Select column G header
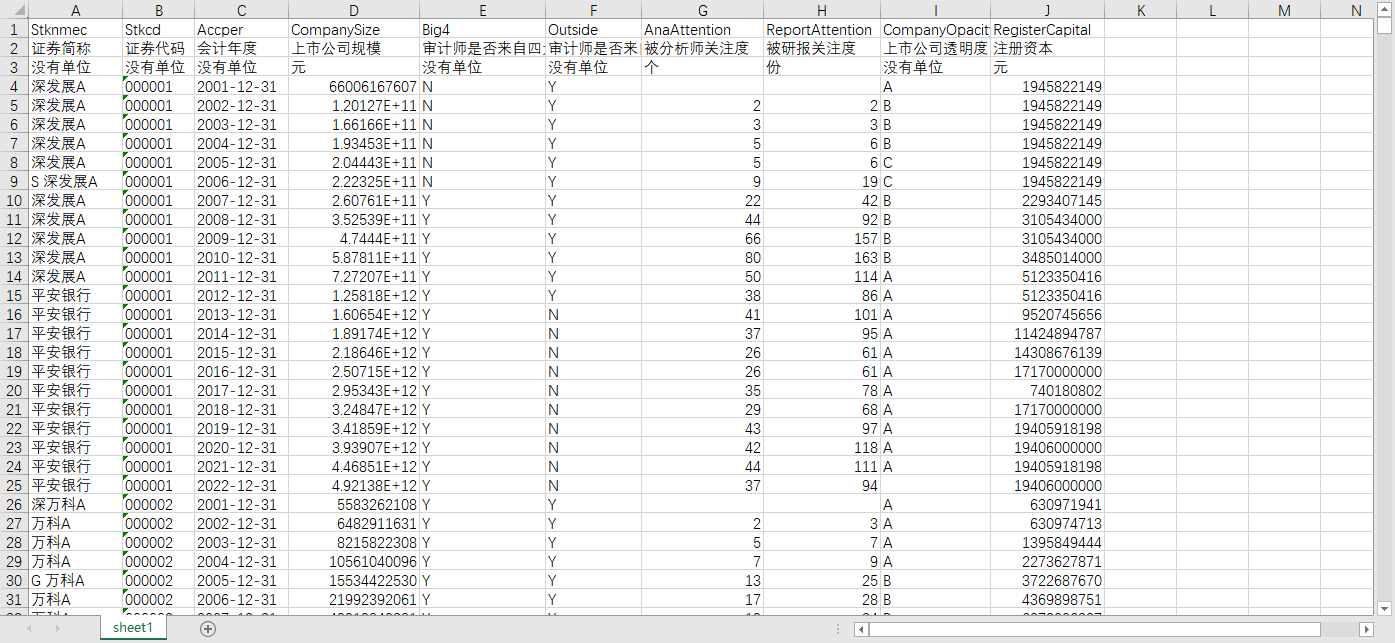The height and width of the screenshot is (643, 1395). [702, 11]
